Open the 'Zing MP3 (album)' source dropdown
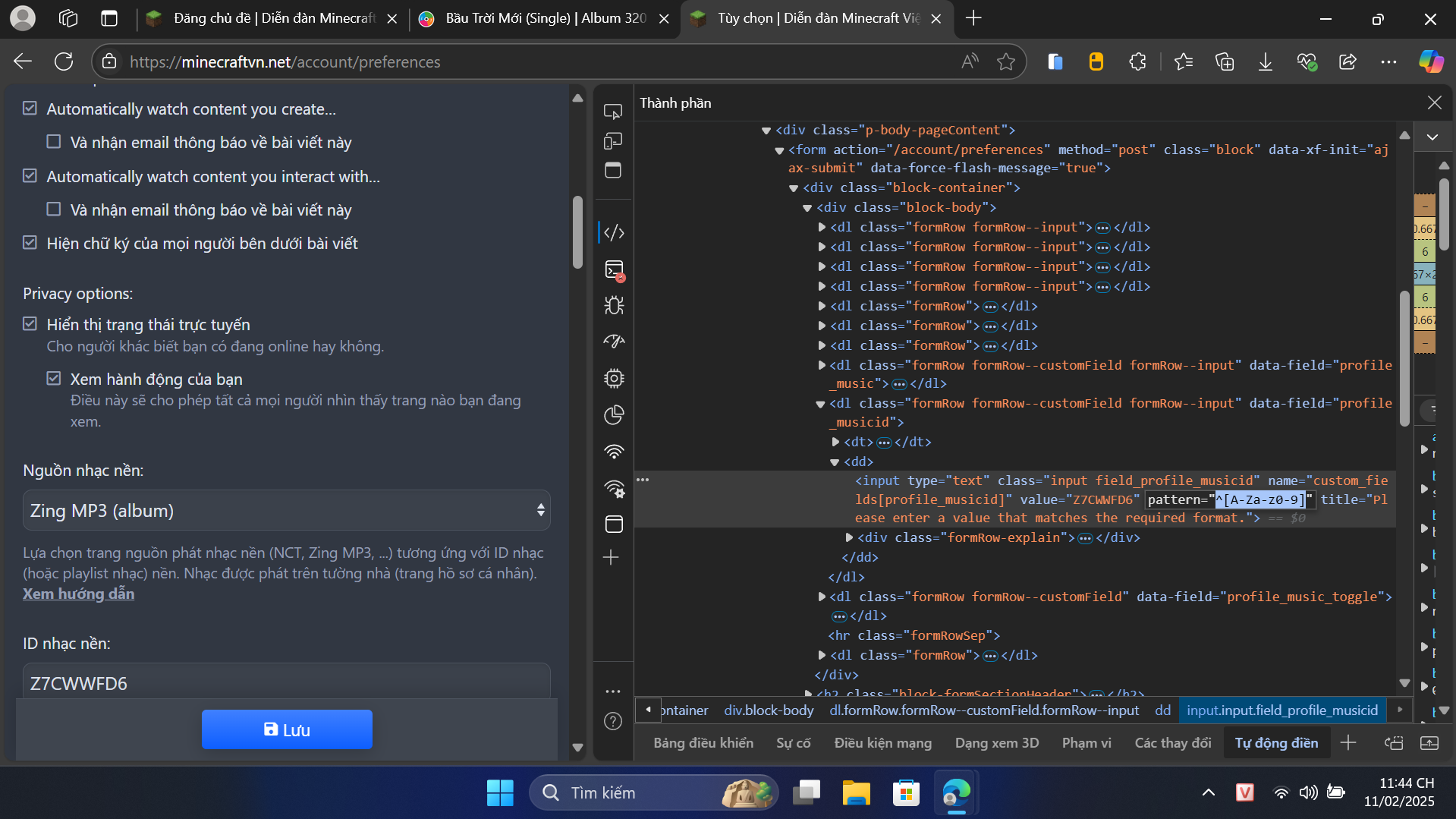 286,511
